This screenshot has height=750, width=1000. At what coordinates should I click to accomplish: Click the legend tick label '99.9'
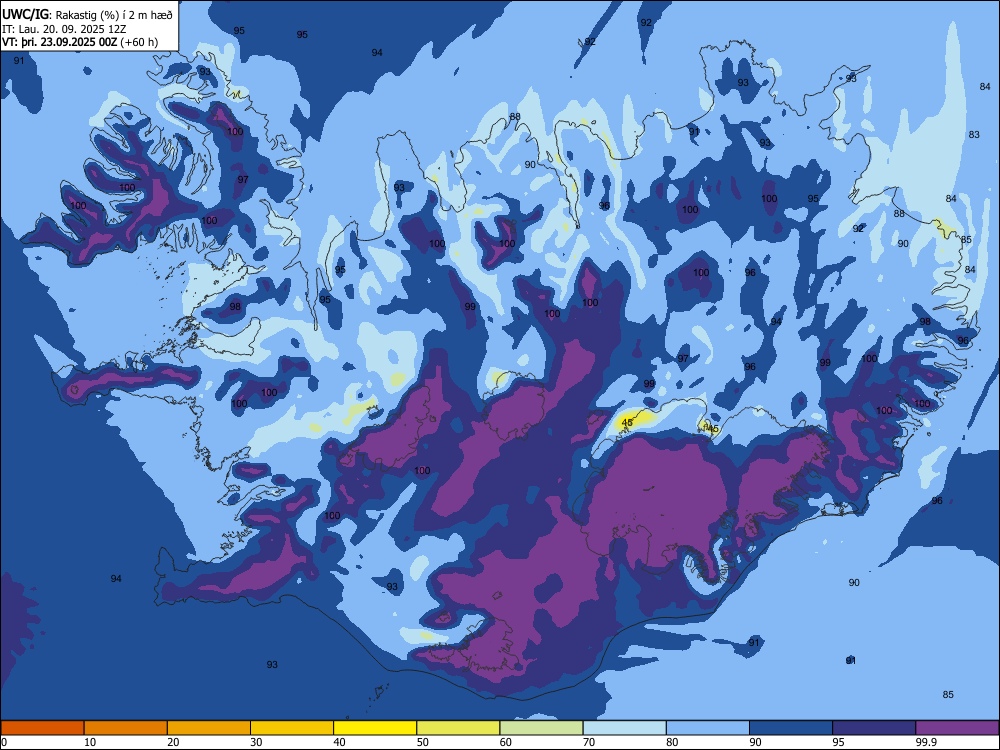click(927, 742)
